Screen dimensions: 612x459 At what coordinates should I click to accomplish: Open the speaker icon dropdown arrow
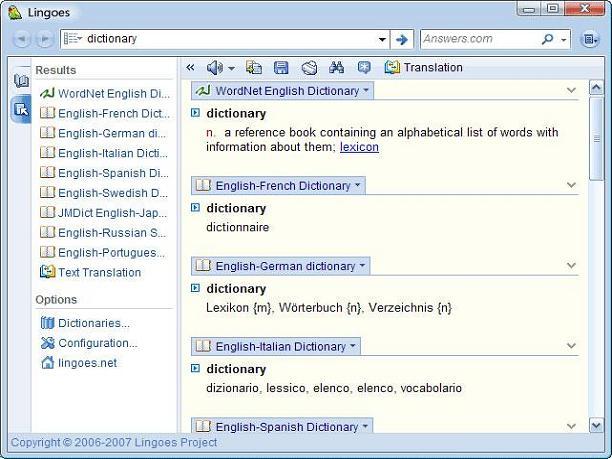point(231,69)
